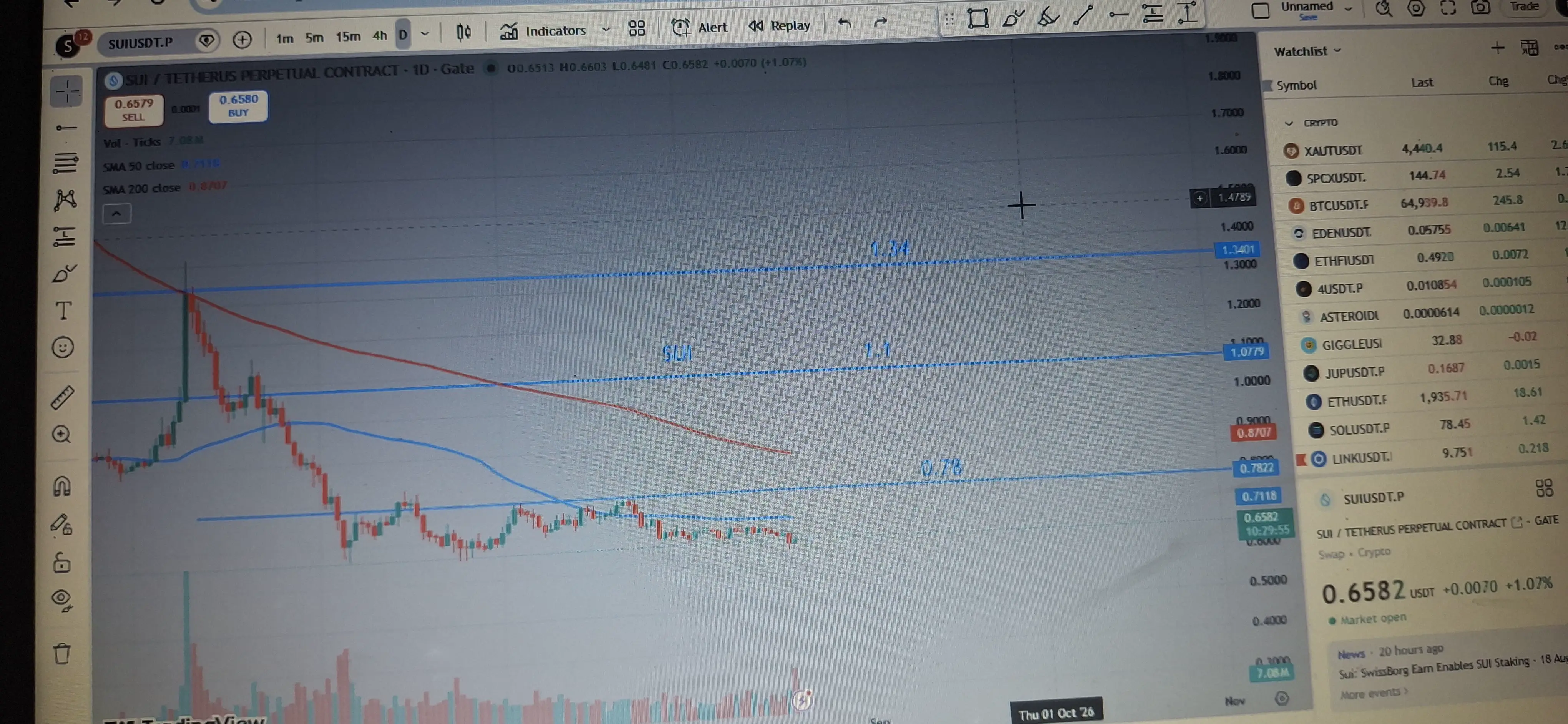The height and width of the screenshot is (724, 1568).
Task: Expand the time interval dropdown chevron
Action: [425, 33]
